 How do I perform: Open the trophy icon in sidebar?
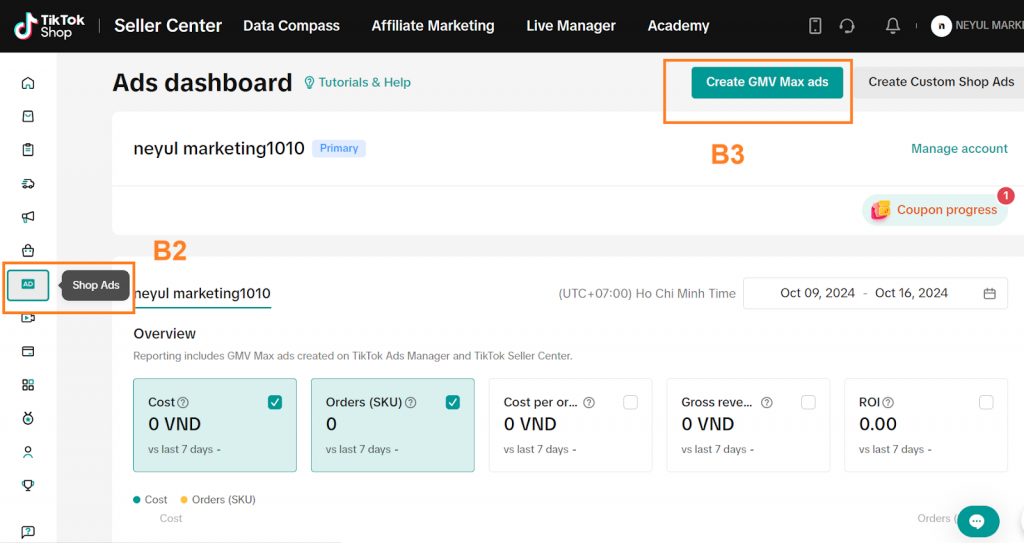(28, 486)
